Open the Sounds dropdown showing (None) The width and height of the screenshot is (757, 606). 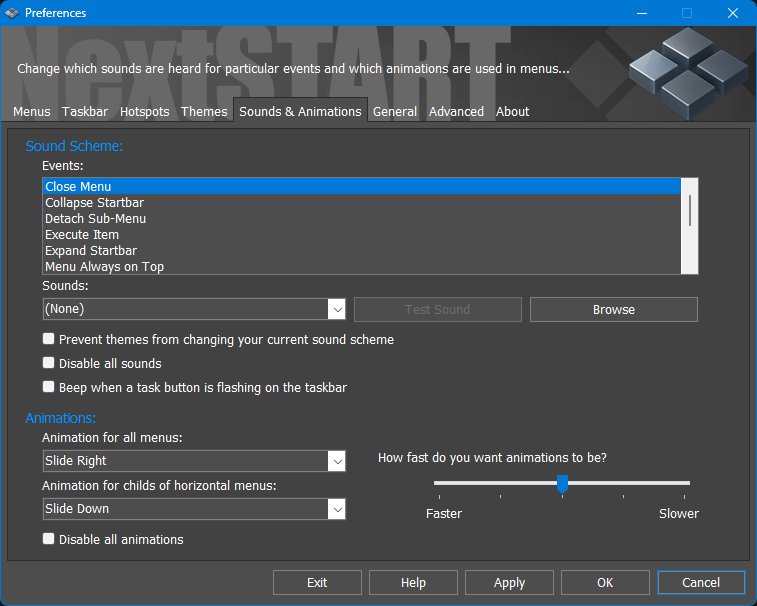[194, 309]
